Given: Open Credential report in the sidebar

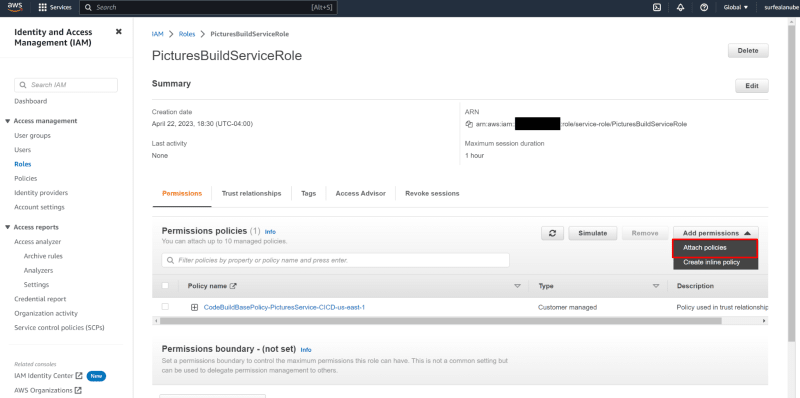Looking at the screenshot, I should (40, 299).
